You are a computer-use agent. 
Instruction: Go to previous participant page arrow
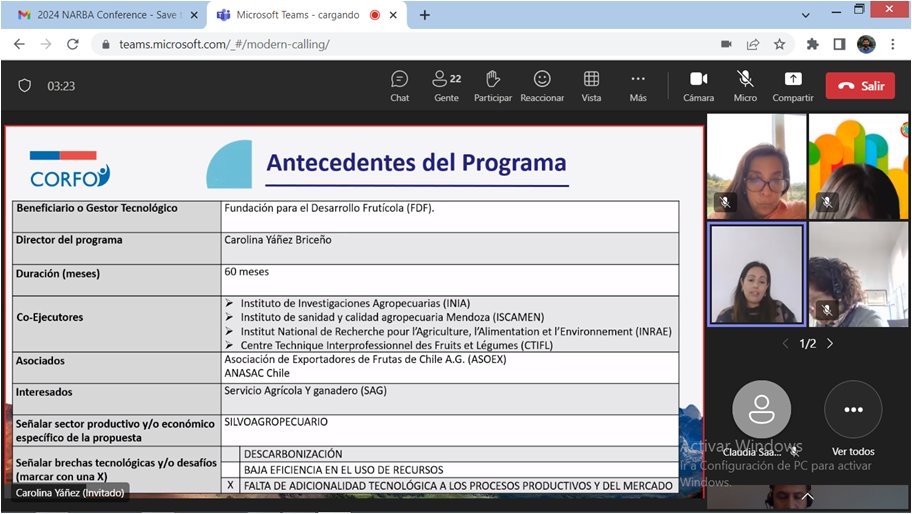point(786,344)
